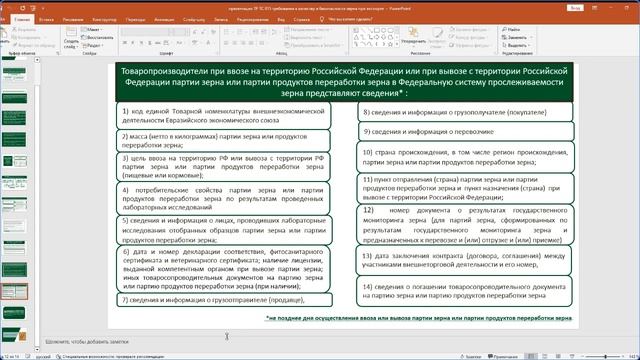Open the Draw (Рисование) tab

[73, 19]
